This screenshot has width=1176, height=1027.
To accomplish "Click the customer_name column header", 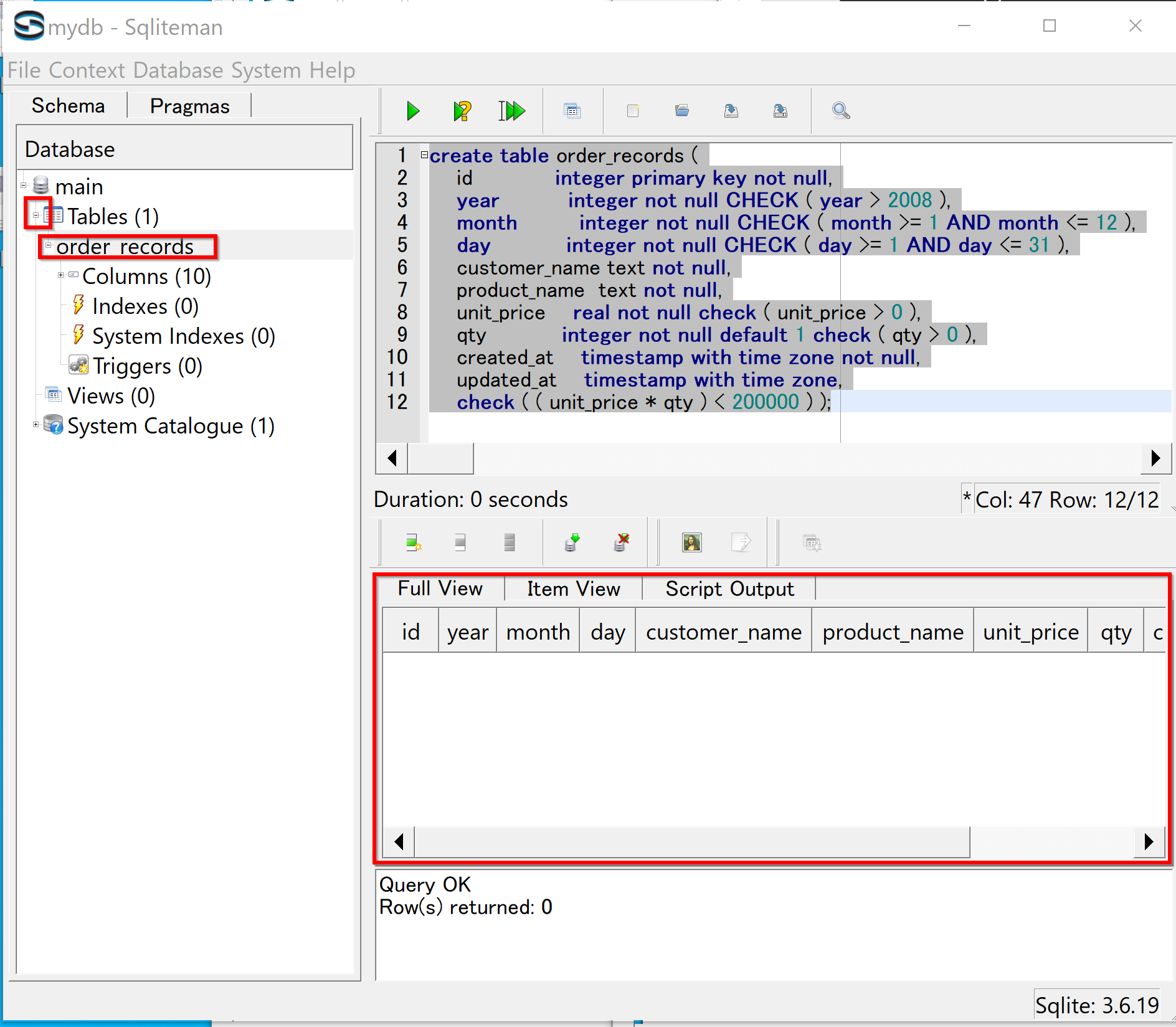I will 723,632.
